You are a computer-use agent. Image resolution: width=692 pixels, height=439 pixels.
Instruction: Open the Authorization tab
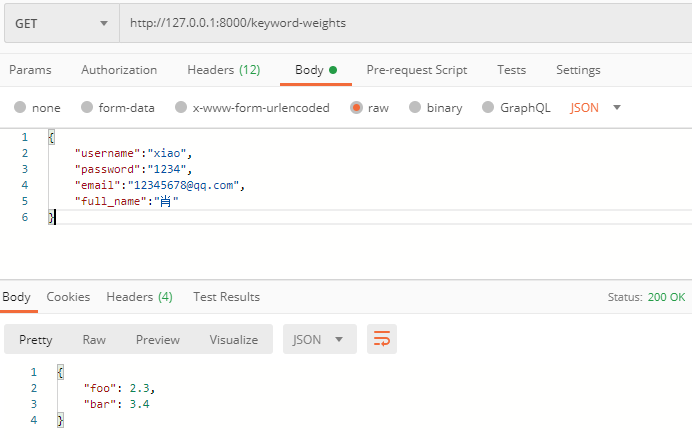pyautogui.click(x=119, y=70)
